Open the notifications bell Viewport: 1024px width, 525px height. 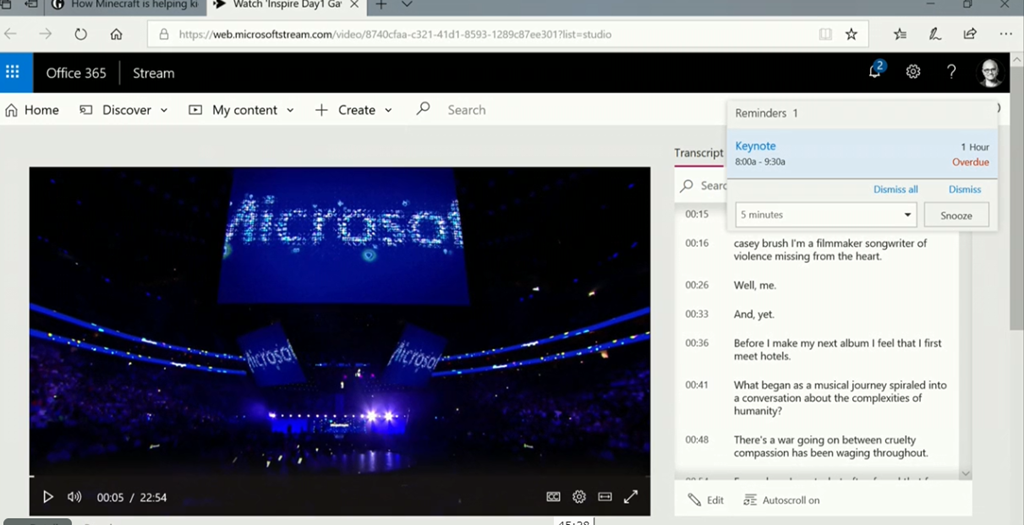pos(875,71)
